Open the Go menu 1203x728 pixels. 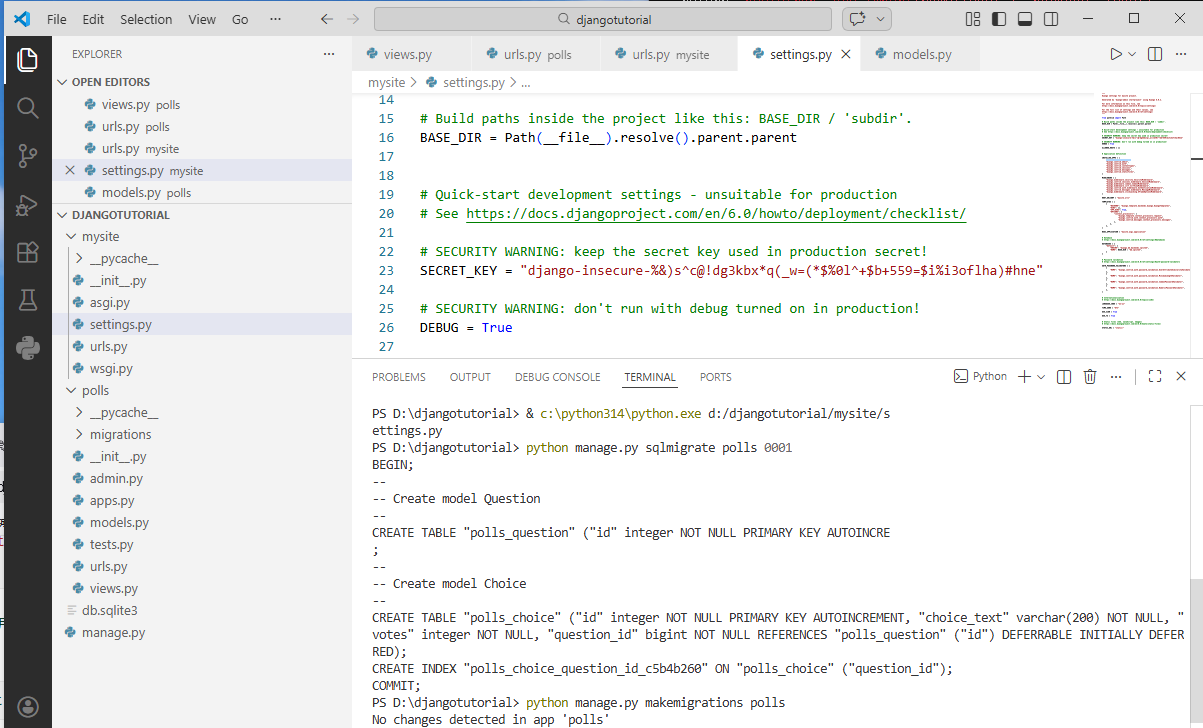(240, 19)
